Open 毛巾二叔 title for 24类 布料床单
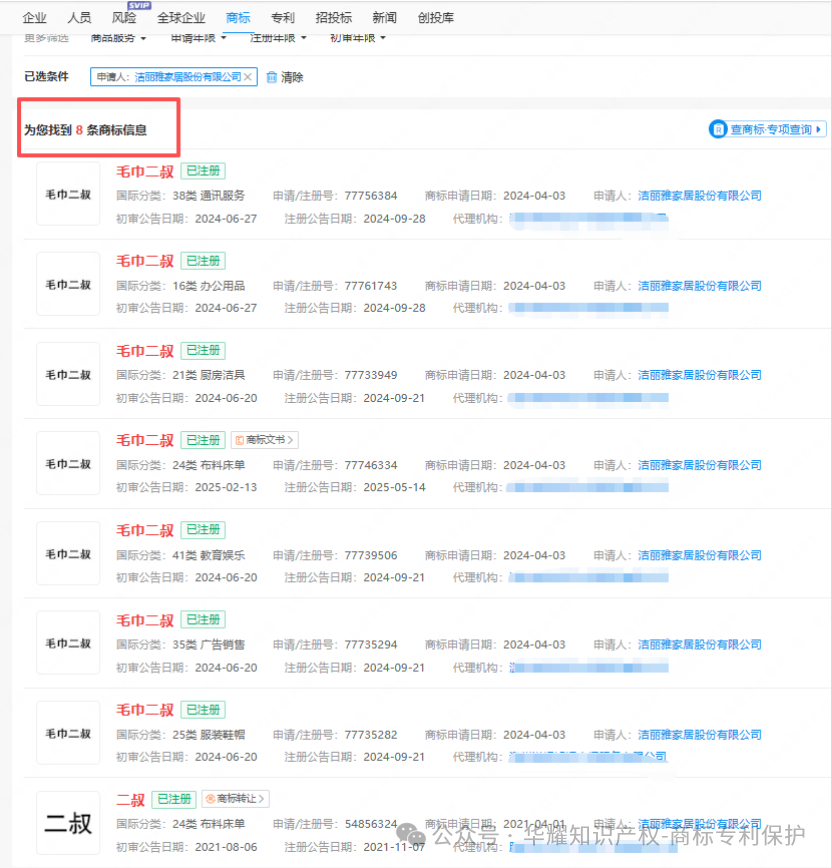Image resolution: width=832 pixels, height=868 pixels. 145,440
